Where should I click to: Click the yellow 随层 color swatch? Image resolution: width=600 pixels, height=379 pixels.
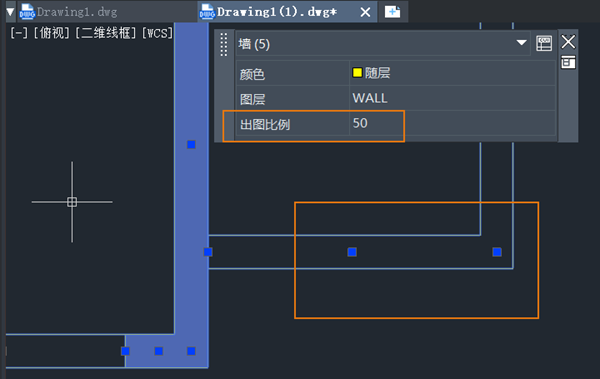point(357,72)
